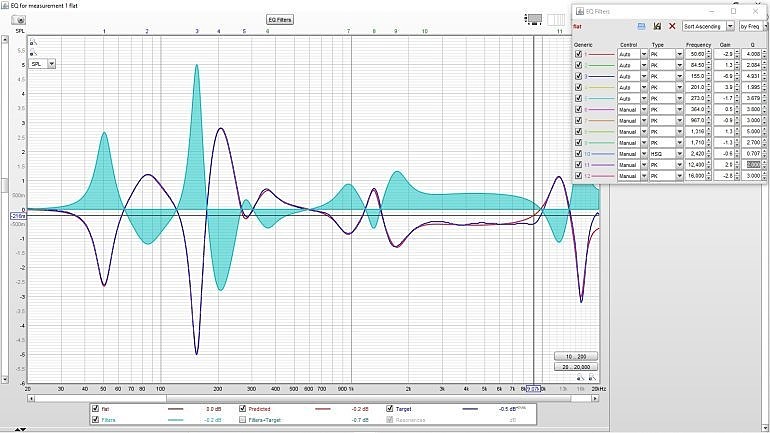Disable filter 1 checkbox in EQ Filters
The width and height of the screenshot is (770, 433).
click(578, 54)
